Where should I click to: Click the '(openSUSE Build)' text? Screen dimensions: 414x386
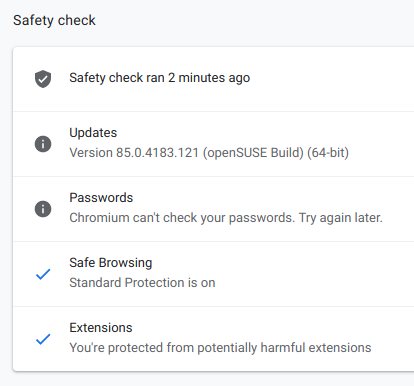point(253,153)
